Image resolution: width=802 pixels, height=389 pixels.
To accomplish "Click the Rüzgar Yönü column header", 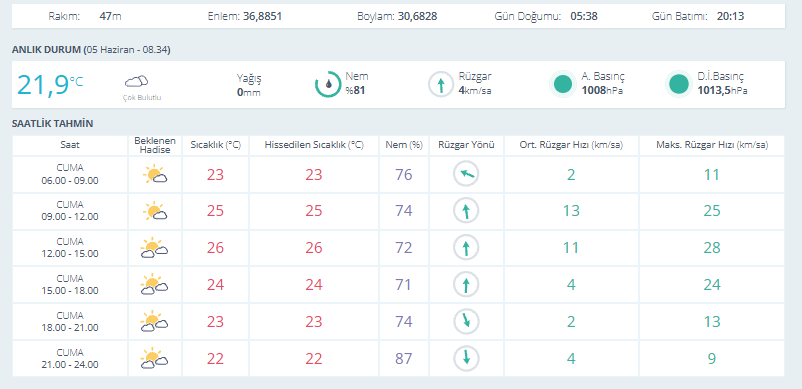I will (466, 145).
